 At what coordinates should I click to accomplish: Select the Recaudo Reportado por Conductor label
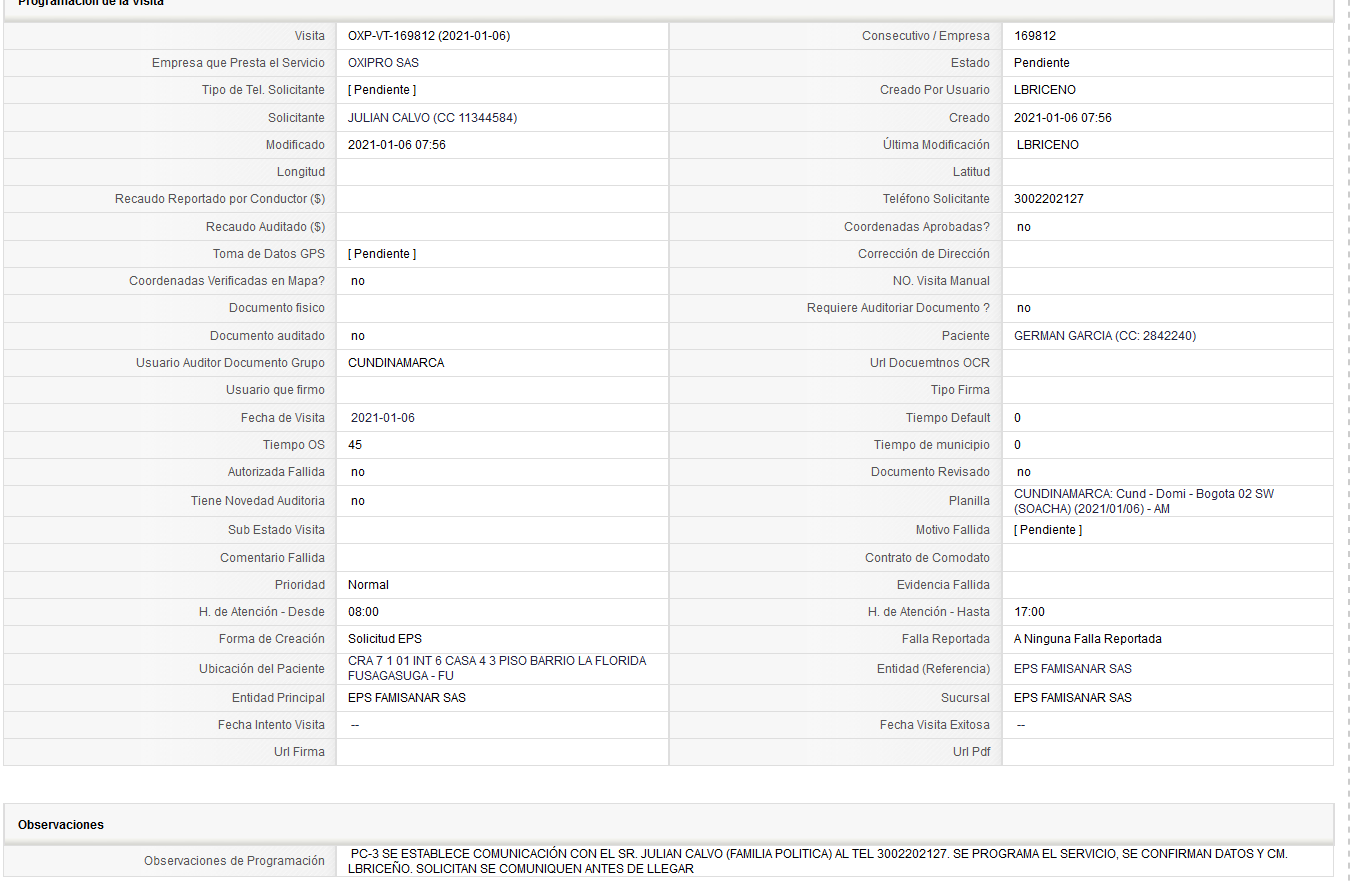pos(220,199)
